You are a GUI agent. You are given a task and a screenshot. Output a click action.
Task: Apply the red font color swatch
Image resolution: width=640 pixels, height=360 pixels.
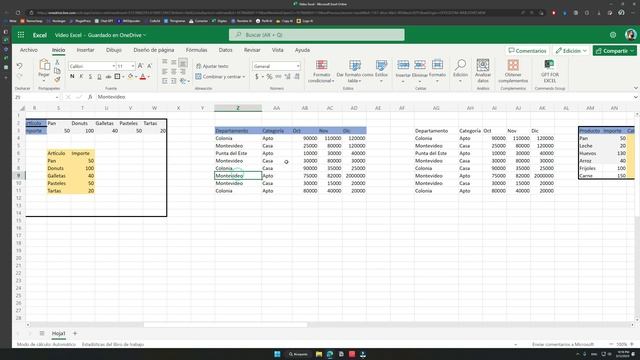pos(143,76)
